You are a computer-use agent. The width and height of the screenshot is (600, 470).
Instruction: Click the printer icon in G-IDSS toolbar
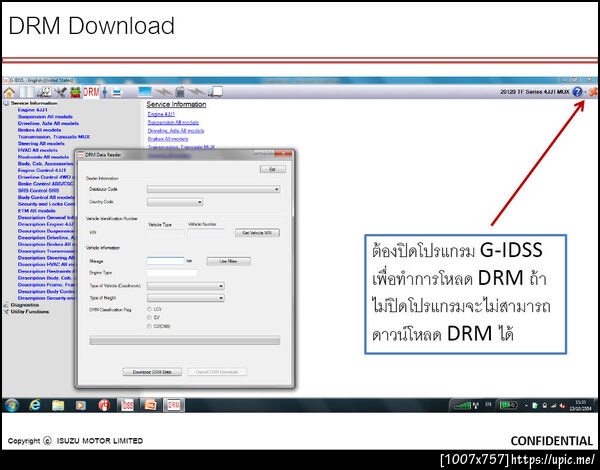tap(117, 93)
